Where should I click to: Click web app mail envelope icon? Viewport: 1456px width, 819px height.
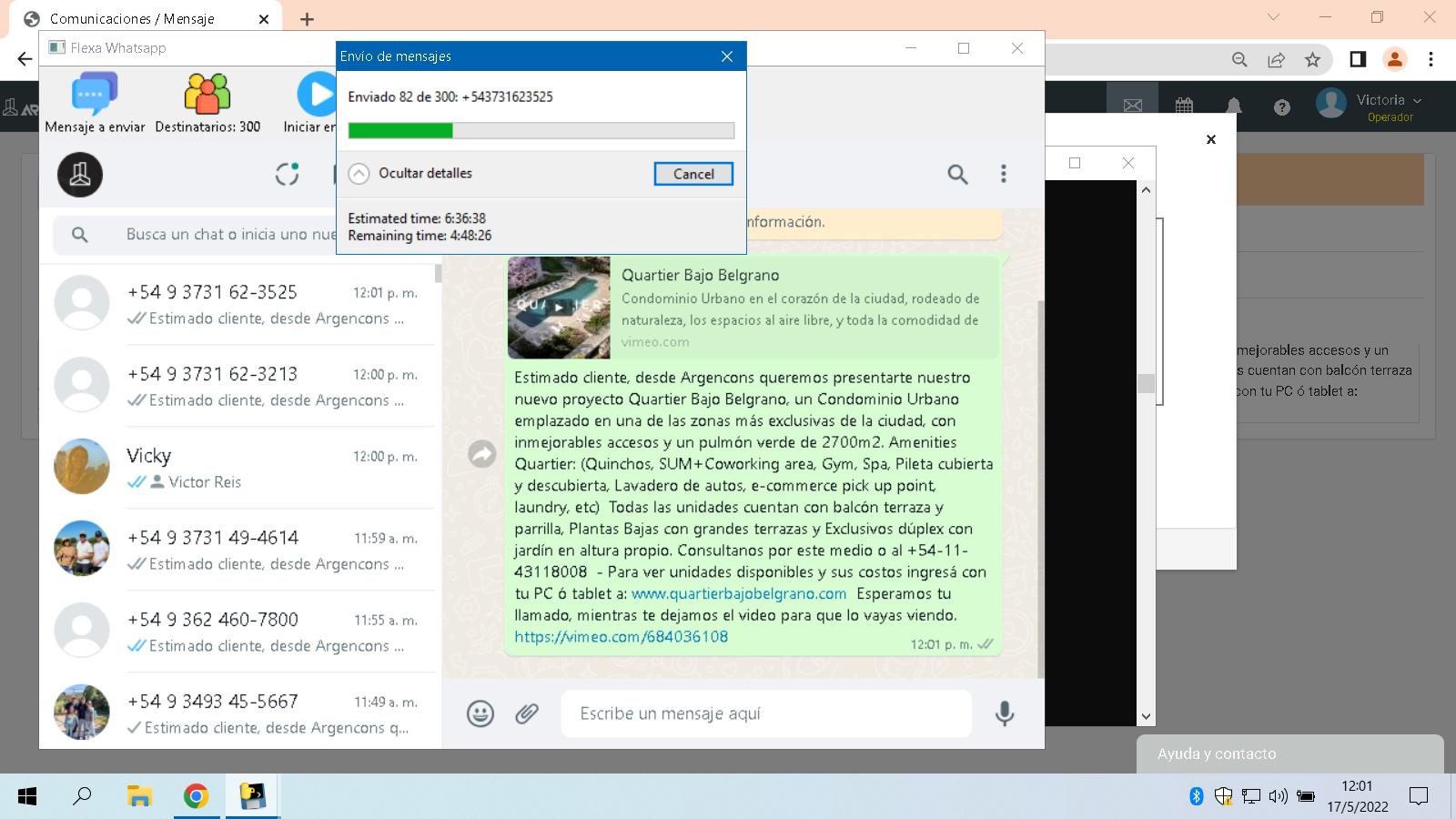click(x=1133, y=106)
